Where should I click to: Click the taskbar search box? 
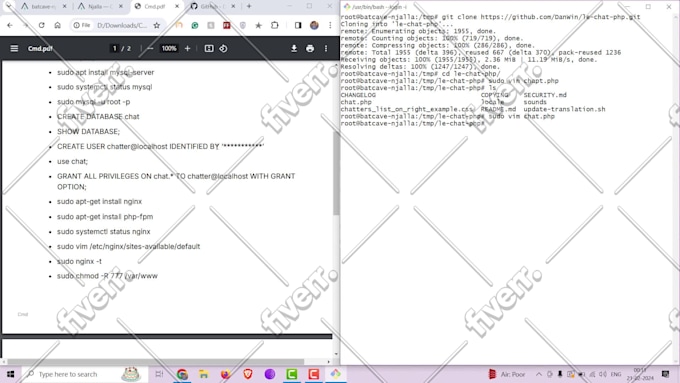coord(85,374)
